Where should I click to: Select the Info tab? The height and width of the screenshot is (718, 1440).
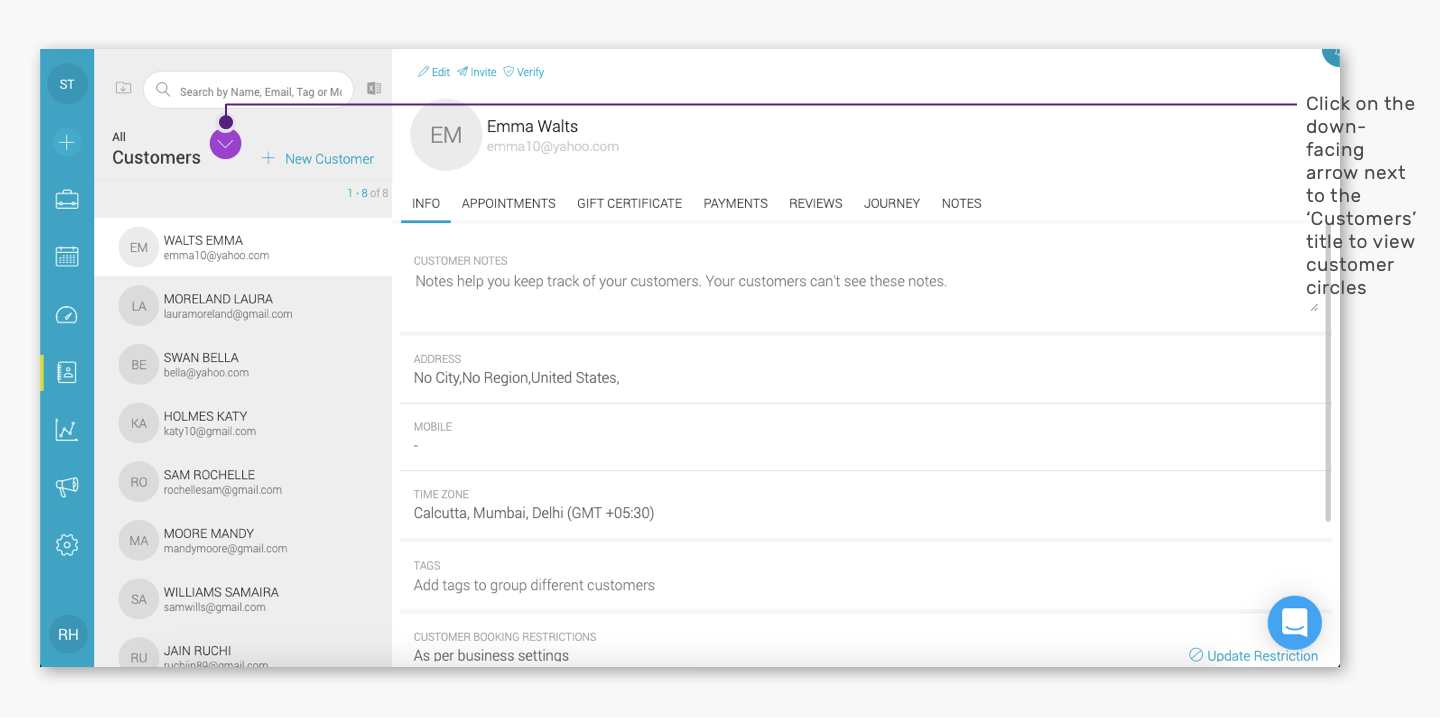click(x=426, y=203)
